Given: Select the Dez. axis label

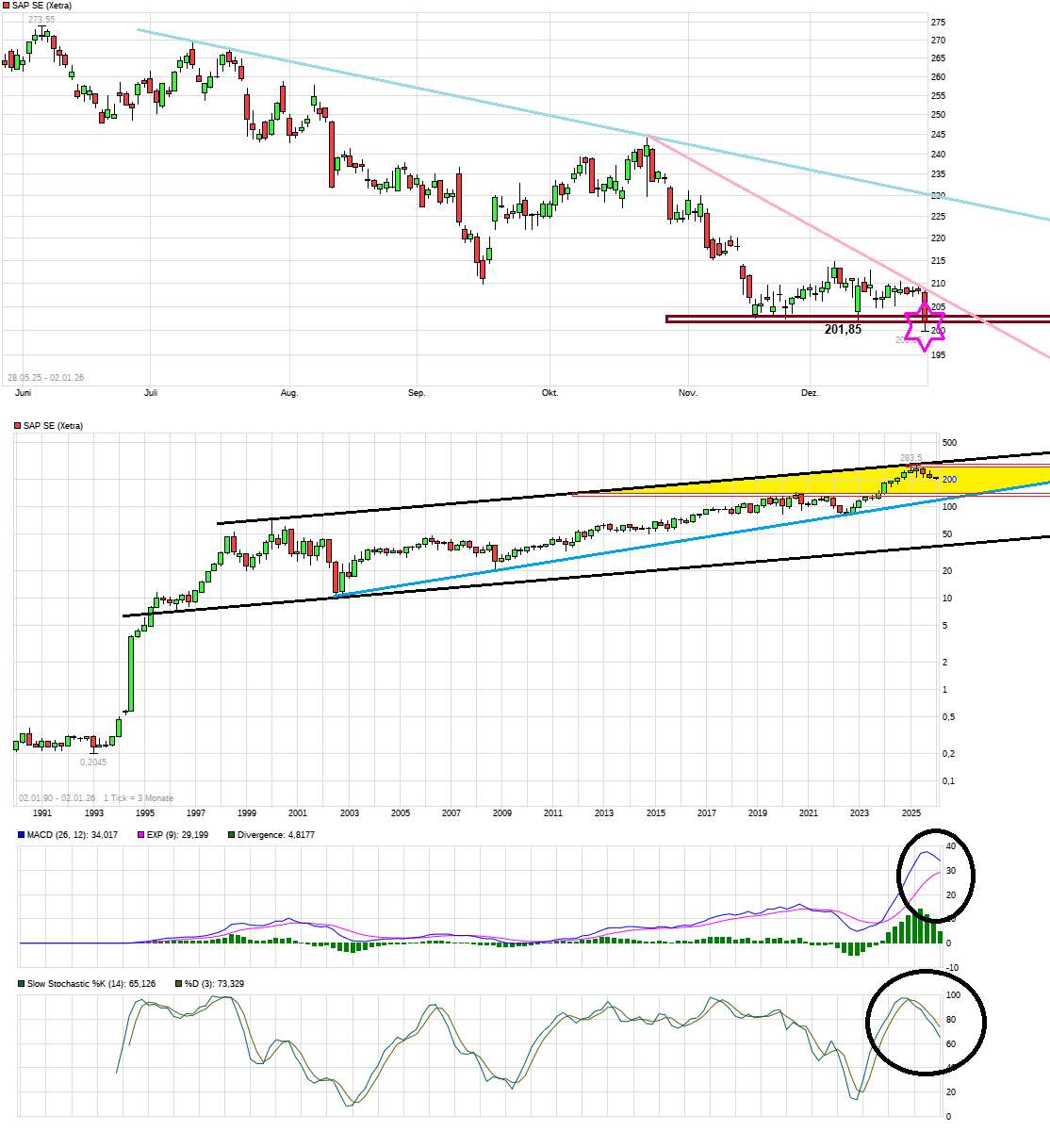Looking at the screenshot, I should pos(812,392).
